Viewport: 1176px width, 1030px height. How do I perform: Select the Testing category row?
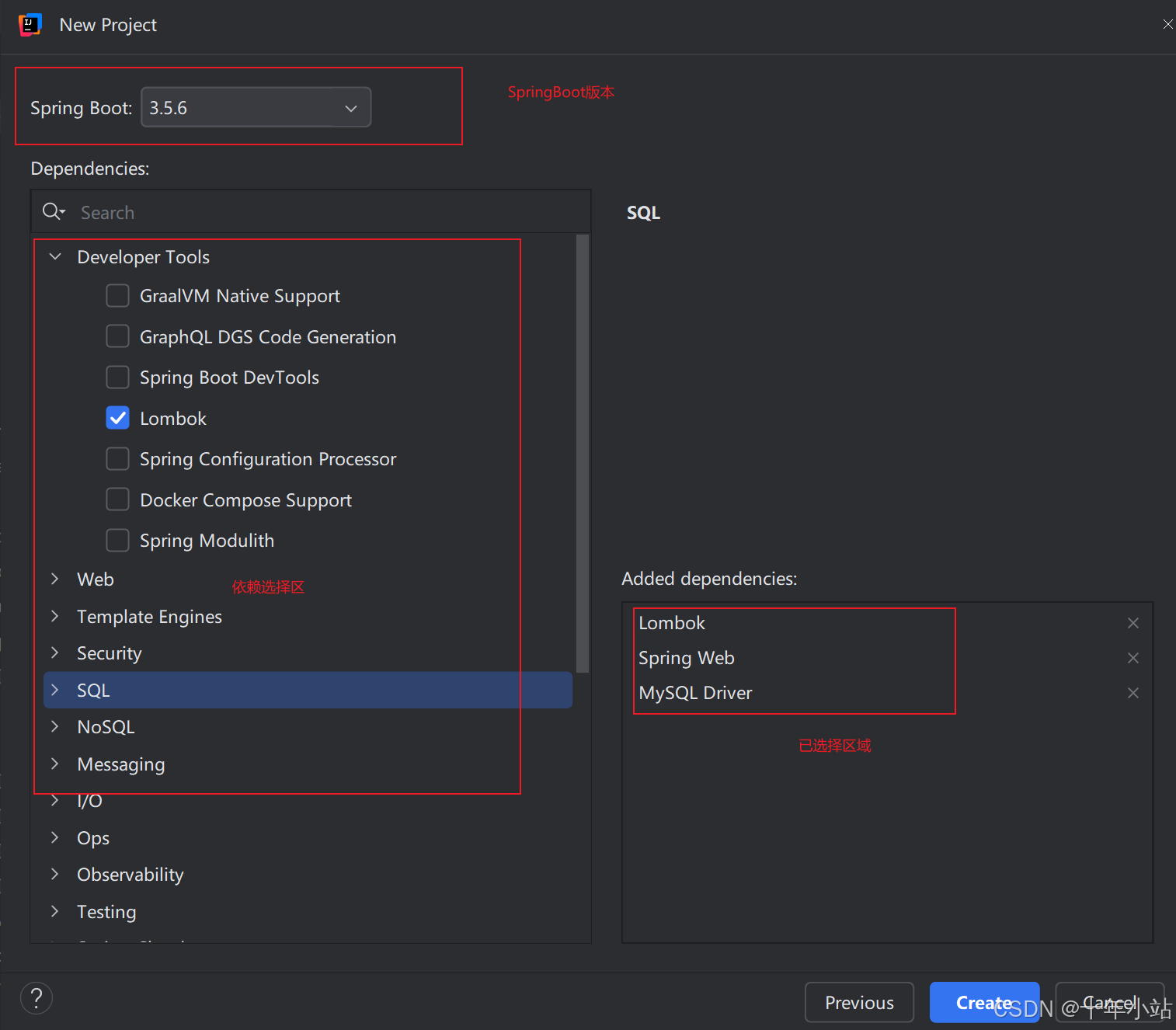pyautogui.click(x=308, y=912)
